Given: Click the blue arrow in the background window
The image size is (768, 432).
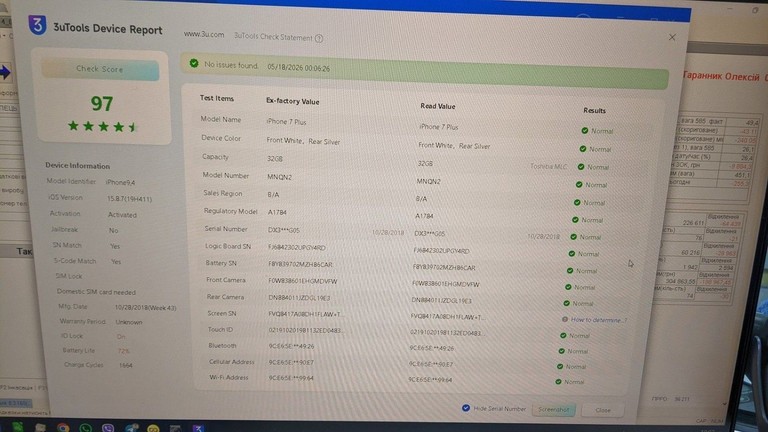Looking at the screenshot, I should tap(5, 72).
